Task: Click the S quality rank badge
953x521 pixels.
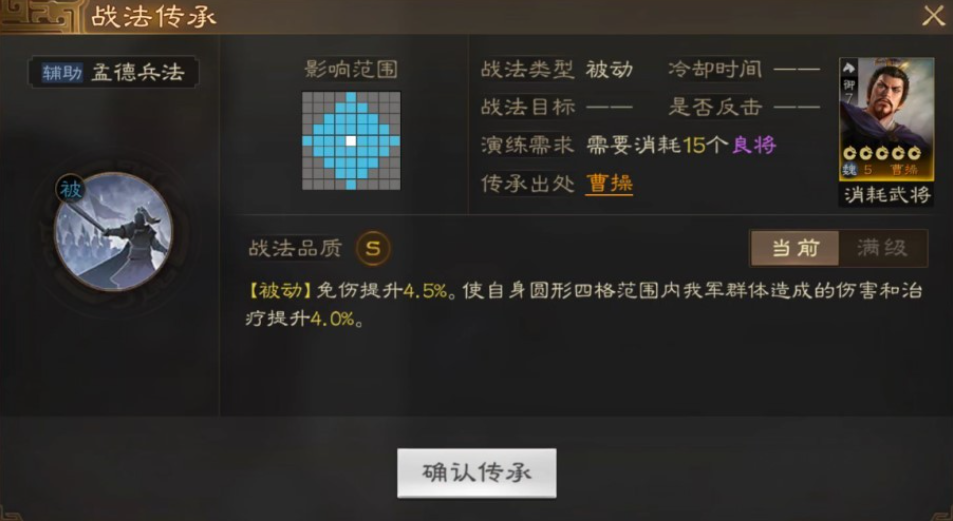Action: point(373,248)
